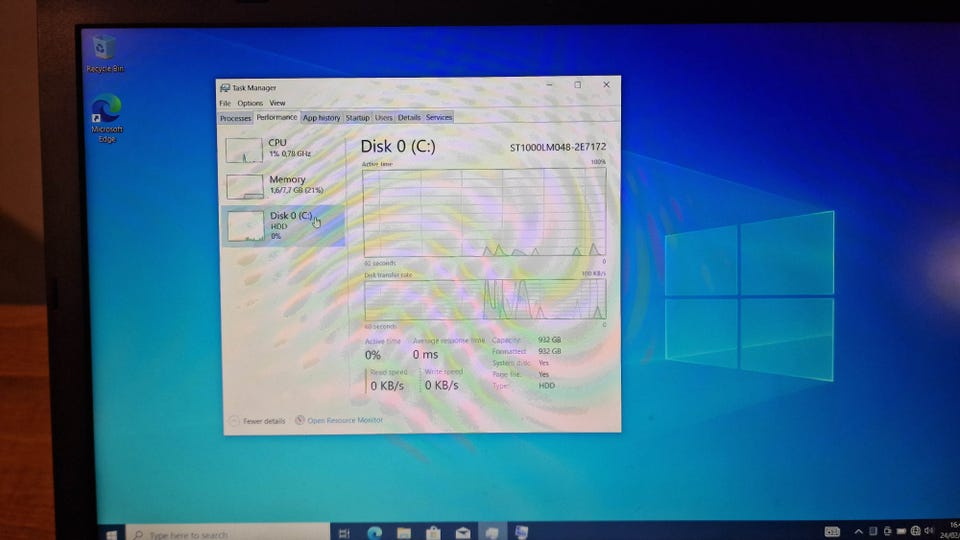Switch to the Processes tab

235,118
